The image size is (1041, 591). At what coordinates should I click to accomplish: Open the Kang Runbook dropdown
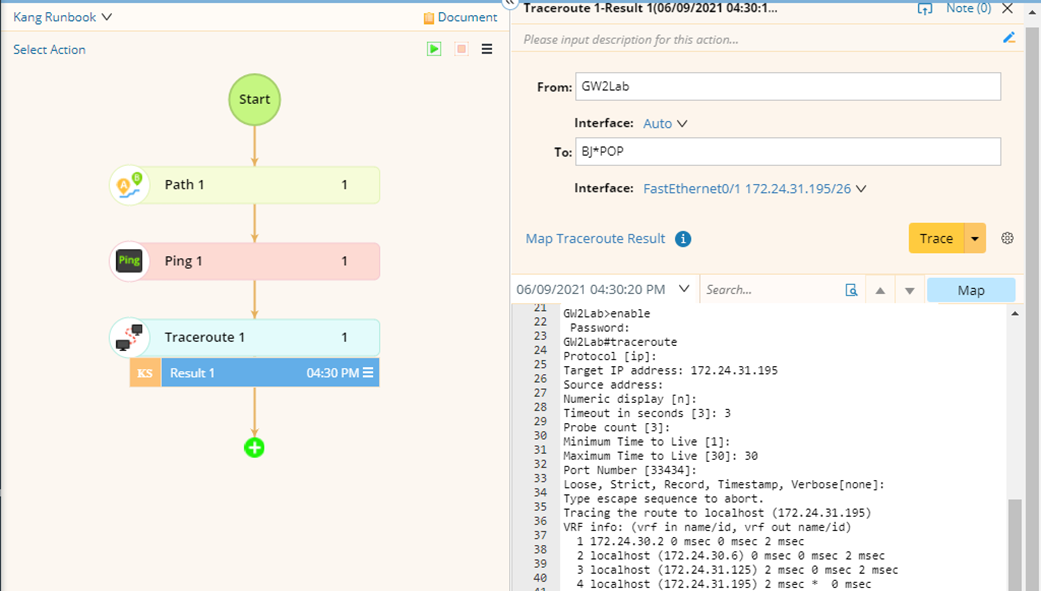pyautogui.click(x=62, y=16)
